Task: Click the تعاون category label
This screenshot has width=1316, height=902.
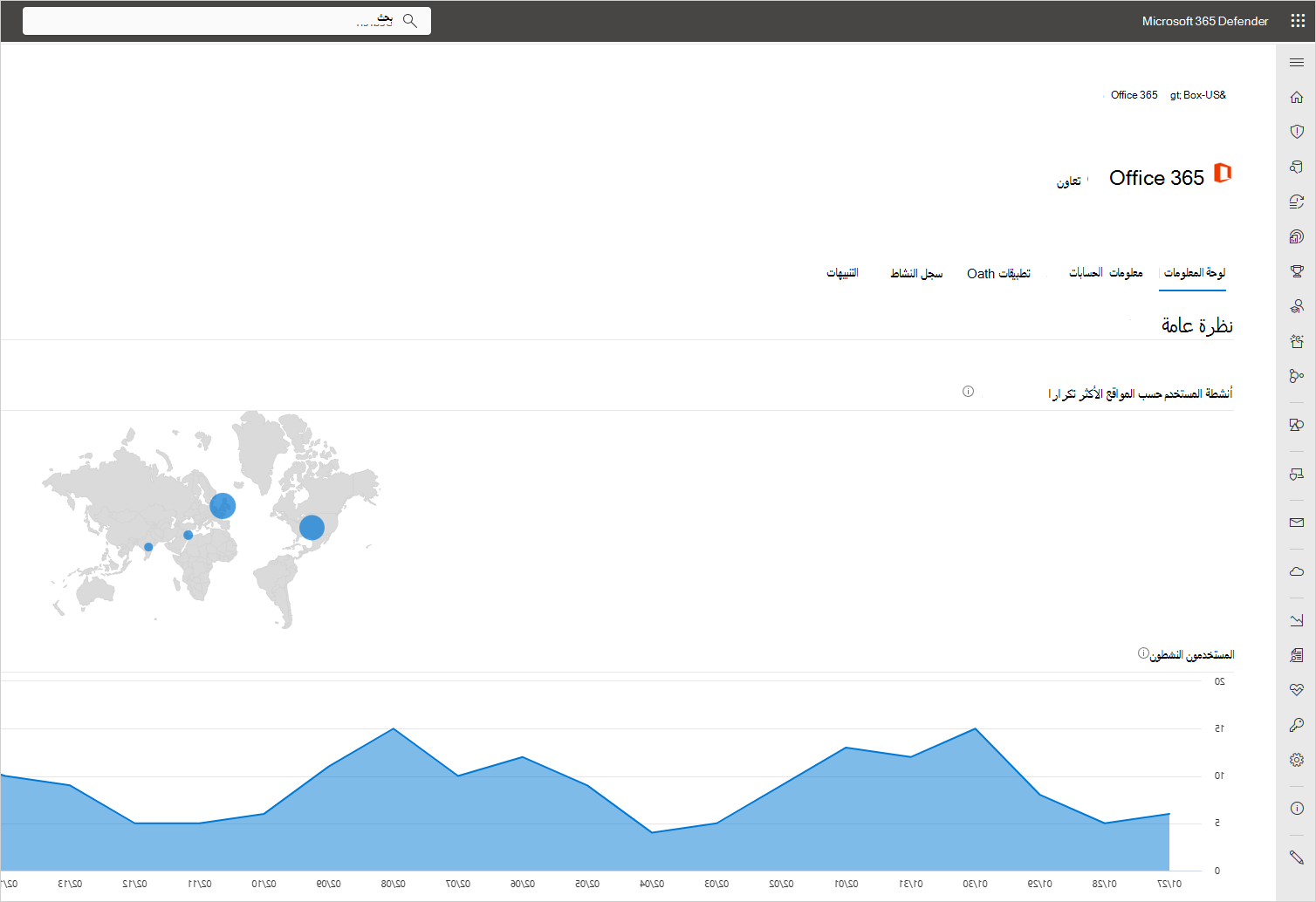Action: pyautogui.click(x=1069, y=181)
